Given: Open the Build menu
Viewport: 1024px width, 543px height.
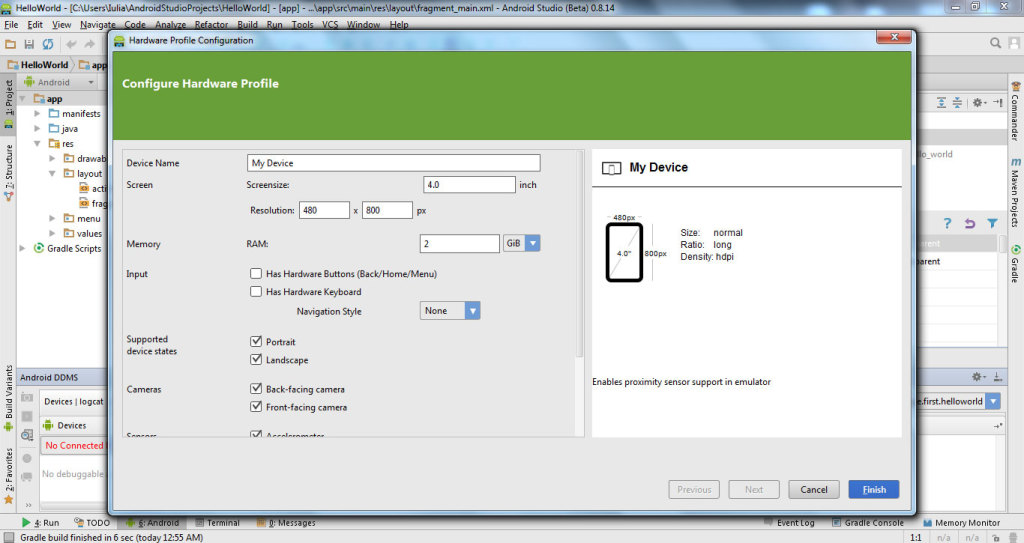Looking at the screenshot, I should pyautogui.click(x=248, y=25).
